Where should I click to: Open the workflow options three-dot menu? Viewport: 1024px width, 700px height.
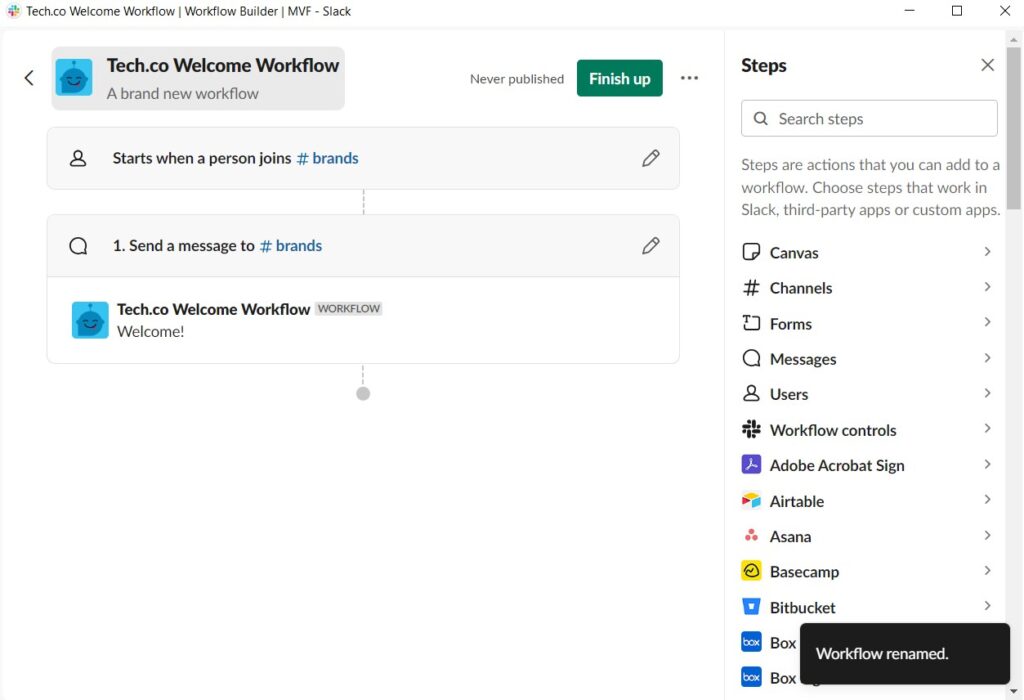pyautogui.click(x=689, y=78)
